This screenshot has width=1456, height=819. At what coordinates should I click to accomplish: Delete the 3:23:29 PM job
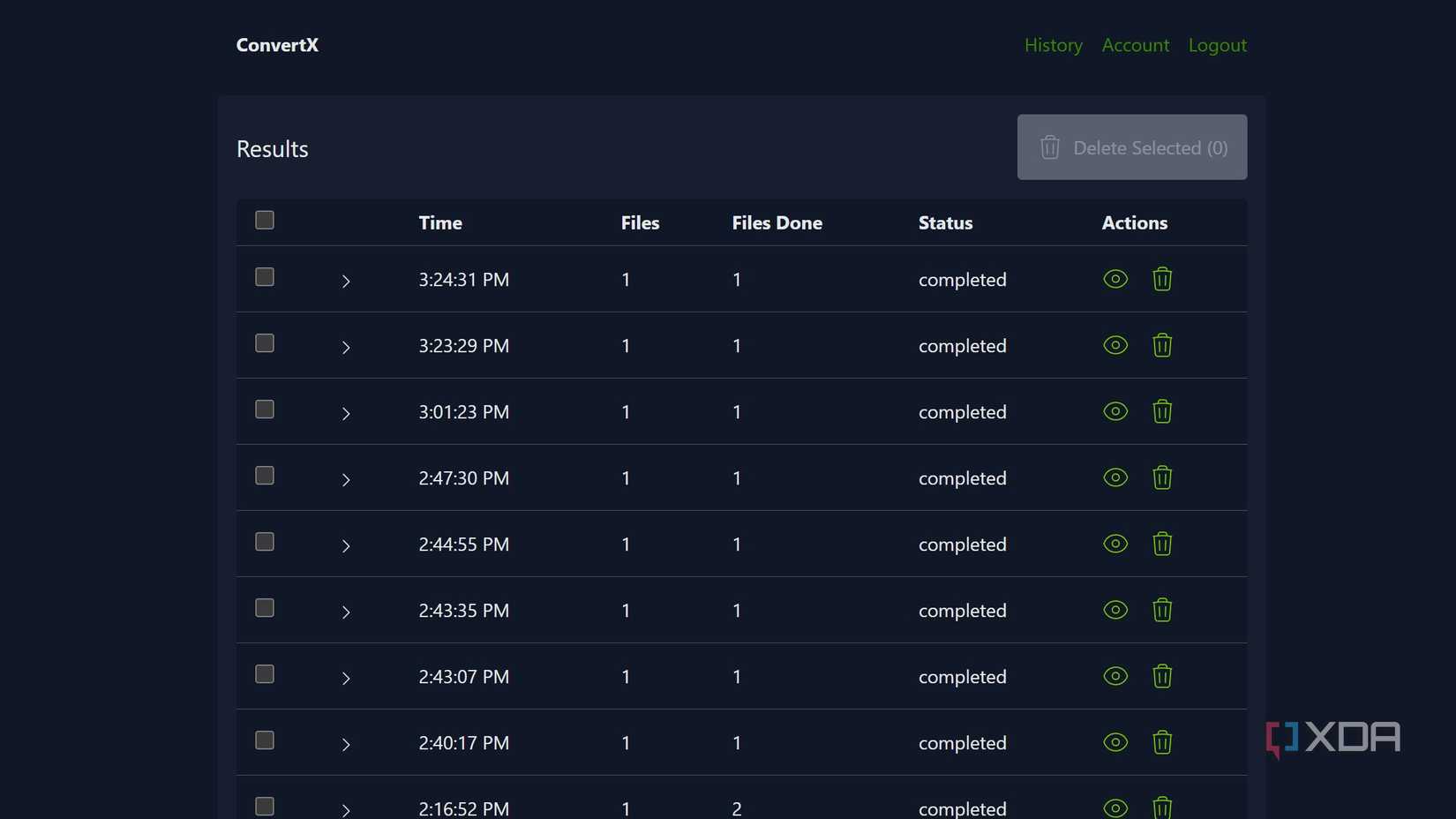(1162, 345)
